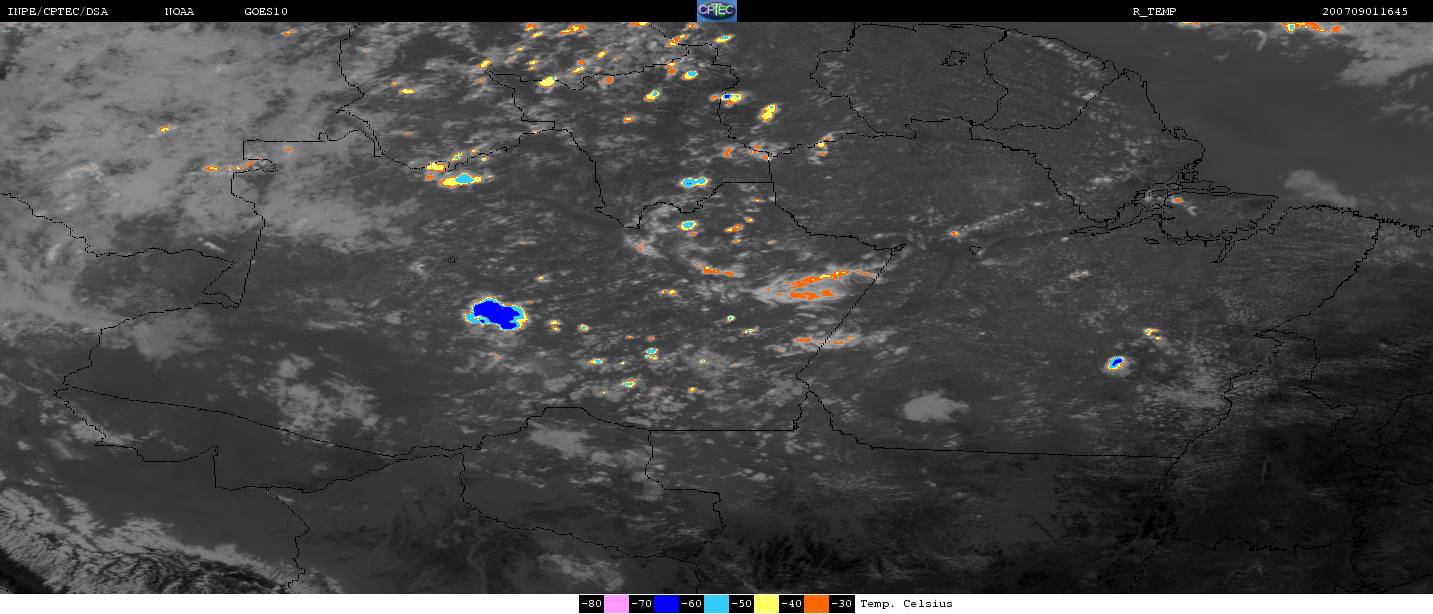Click the -60 legend value
Image resolution: width=1433 pixels, height=614 pixels.
click(x=692, y=604)
